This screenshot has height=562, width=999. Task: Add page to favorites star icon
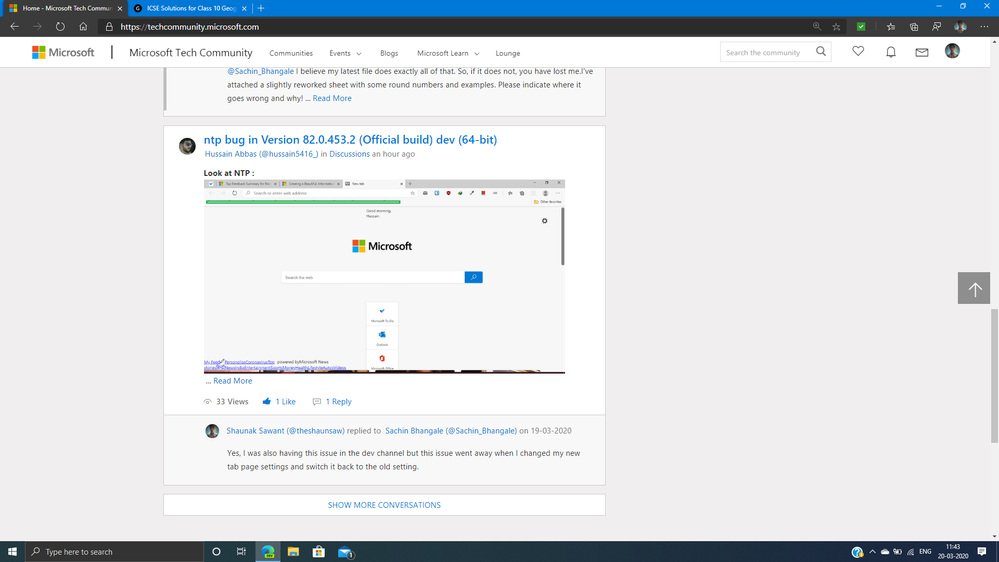(x=837, y=27)
